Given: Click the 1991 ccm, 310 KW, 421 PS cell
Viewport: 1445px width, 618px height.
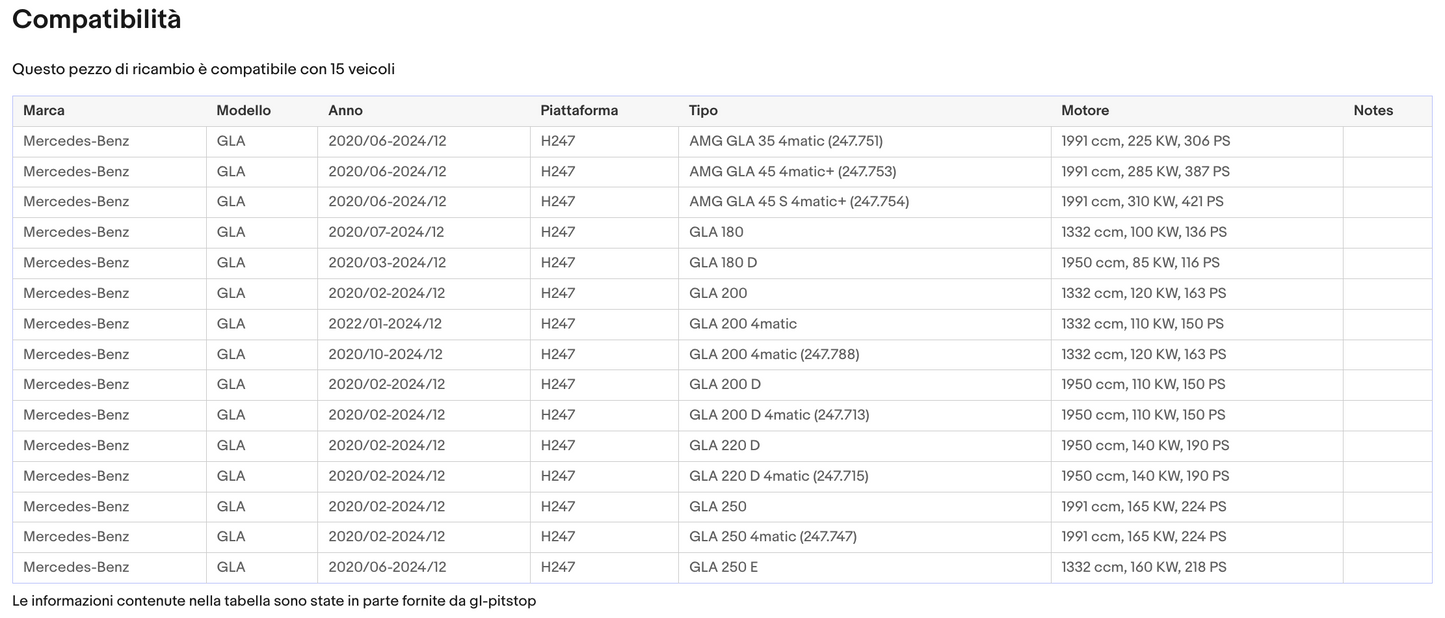Looking at the screenshot, I should coord(1142,202).
